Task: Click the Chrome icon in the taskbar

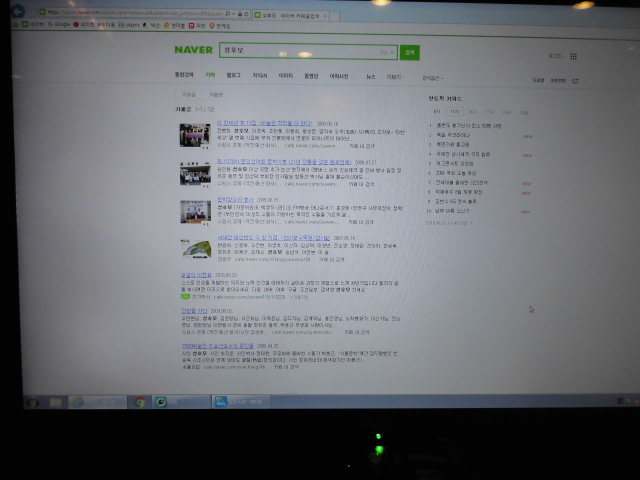Action: (x=140, y=402)
